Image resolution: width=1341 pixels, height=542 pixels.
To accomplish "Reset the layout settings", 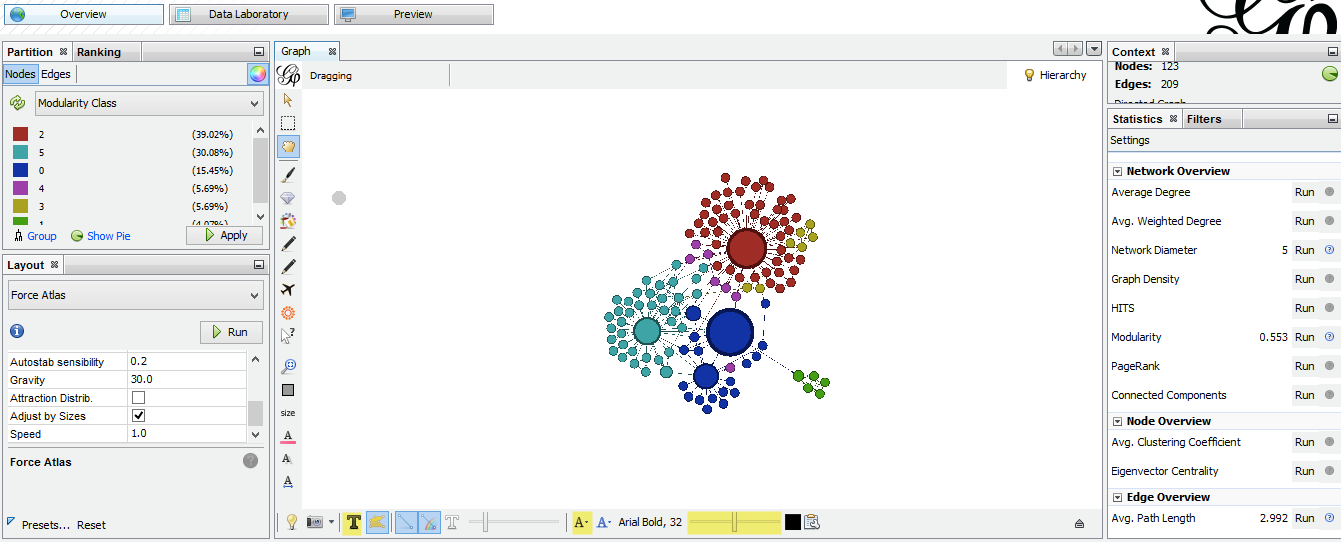I will pyautogui.click(x=91, y=525).
